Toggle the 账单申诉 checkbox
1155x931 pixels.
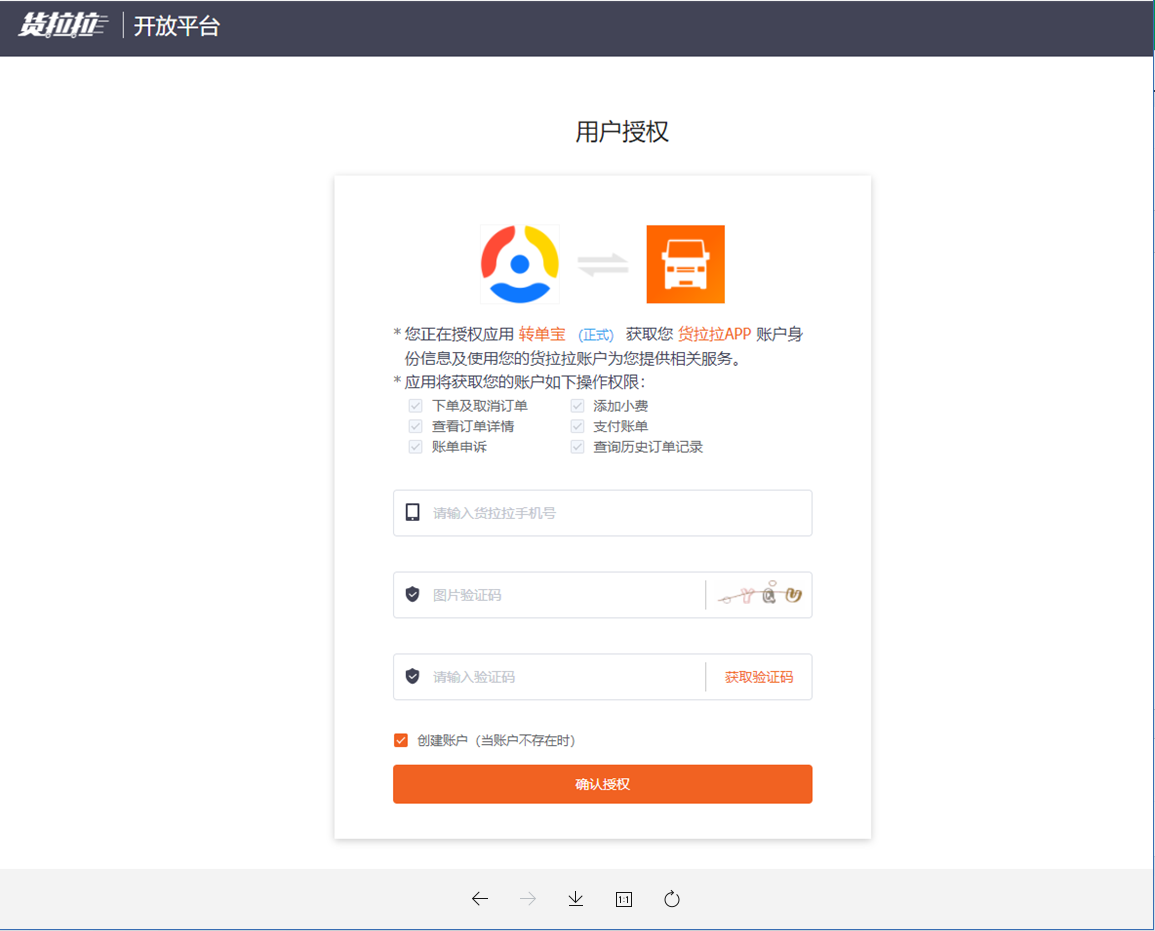(x=415, y=447)
